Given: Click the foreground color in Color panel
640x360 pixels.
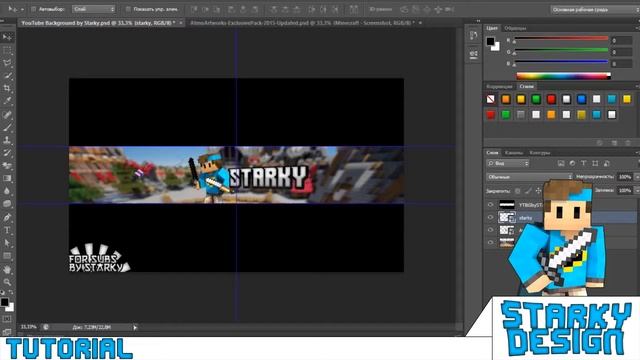Looking at the screenshot, I should [490, 41].
